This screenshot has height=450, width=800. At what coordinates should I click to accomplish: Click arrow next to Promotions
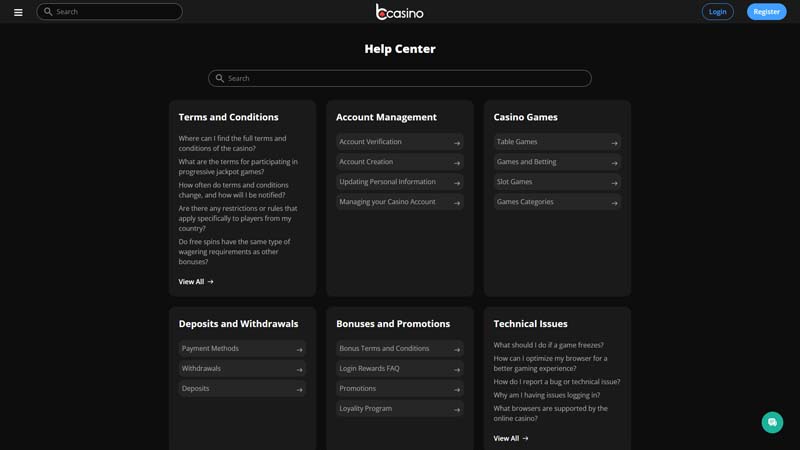457,390
